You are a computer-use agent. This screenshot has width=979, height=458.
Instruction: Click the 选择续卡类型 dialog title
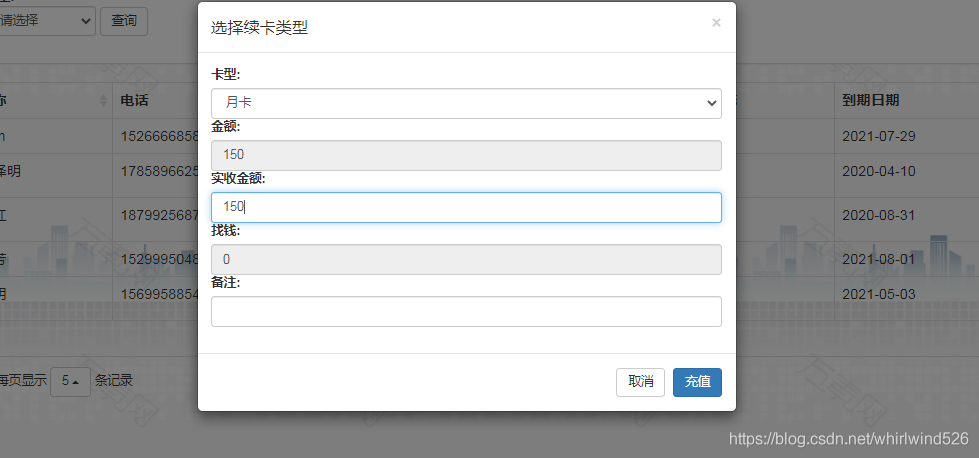[259, 28]
